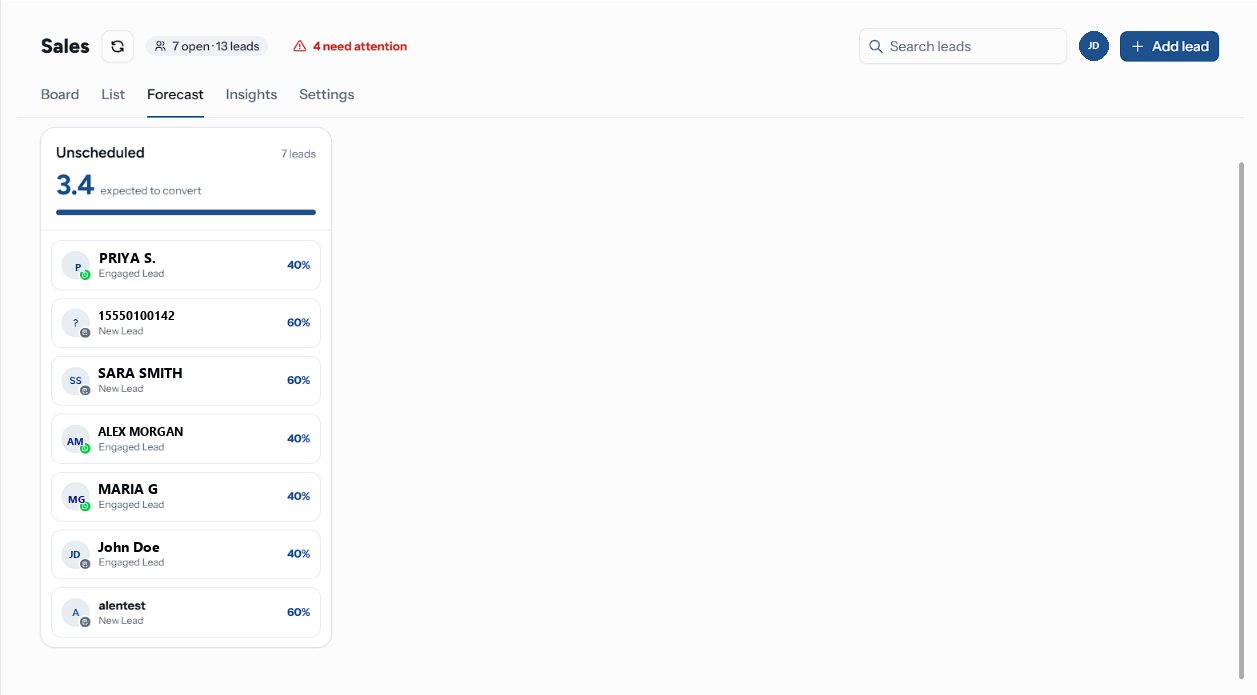Click the people icon in the leads badge
Screen dimensions: 1257x695
coord(160,46)
